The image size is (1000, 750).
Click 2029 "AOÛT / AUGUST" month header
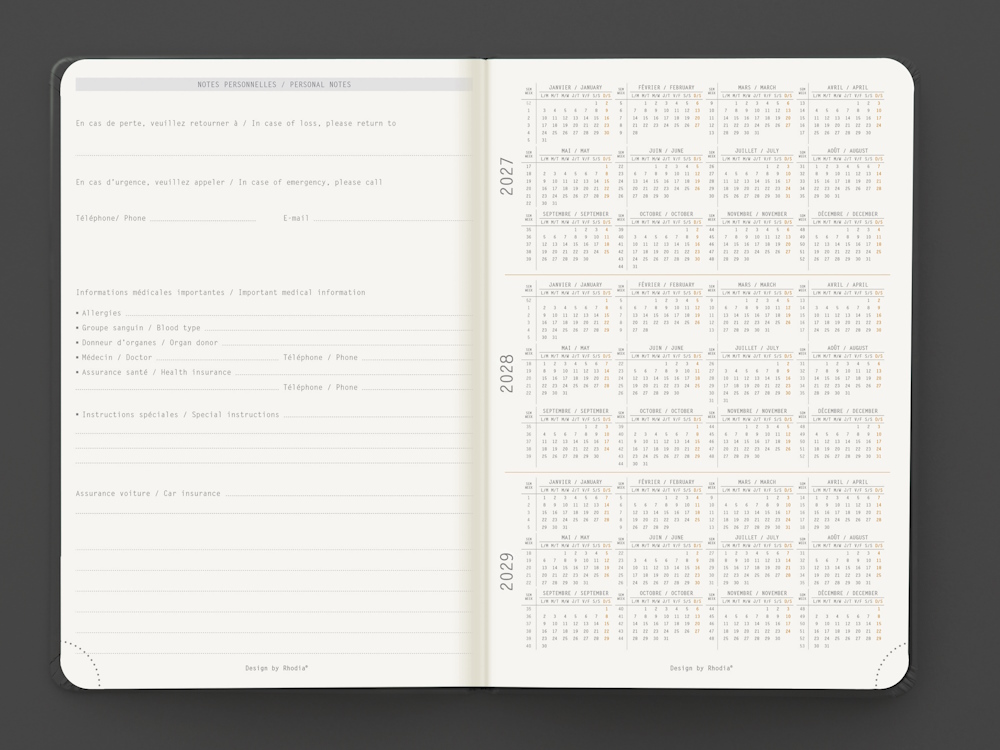pos(847,538)
